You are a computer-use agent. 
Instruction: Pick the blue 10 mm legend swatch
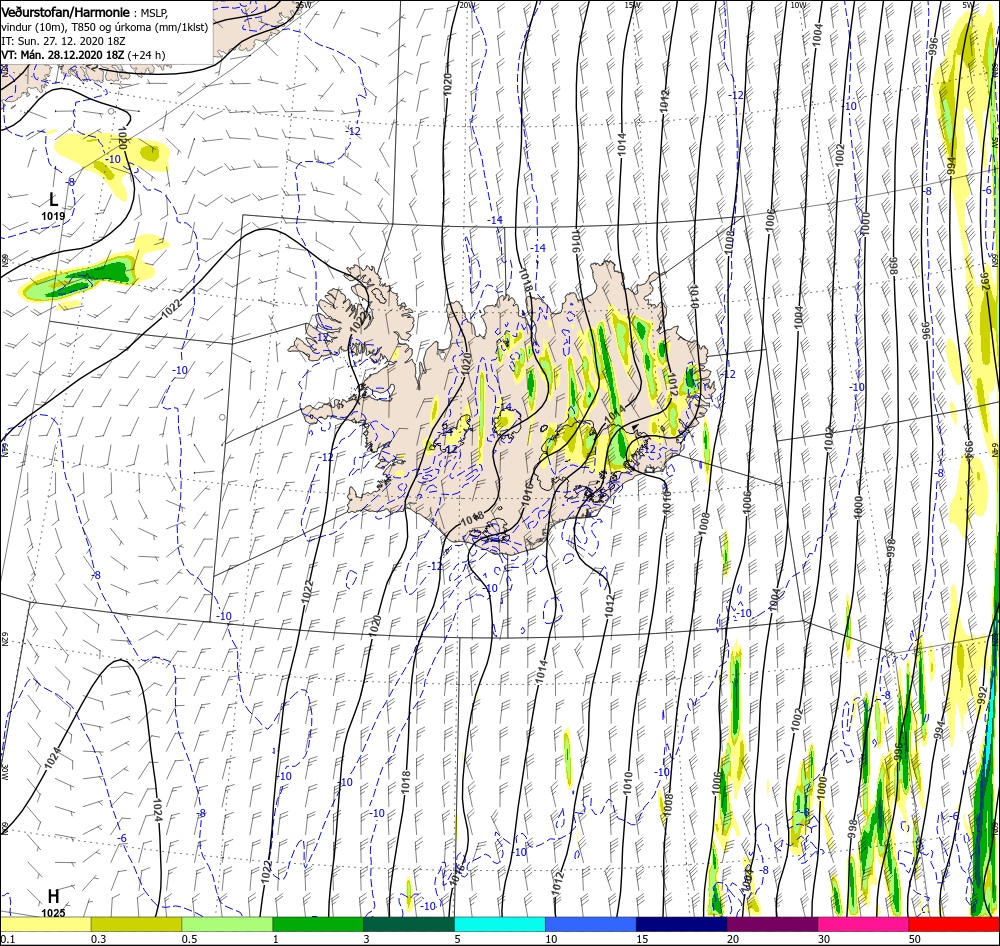click(x=591, y=924)
